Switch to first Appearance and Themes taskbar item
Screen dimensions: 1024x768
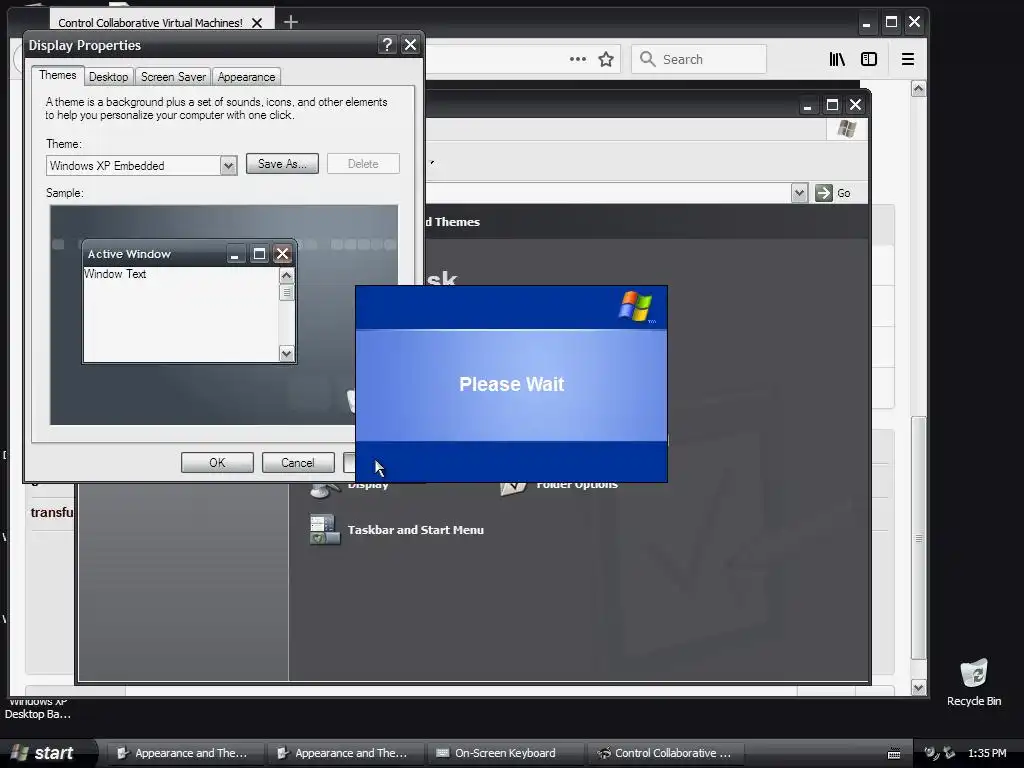[183, 753]
